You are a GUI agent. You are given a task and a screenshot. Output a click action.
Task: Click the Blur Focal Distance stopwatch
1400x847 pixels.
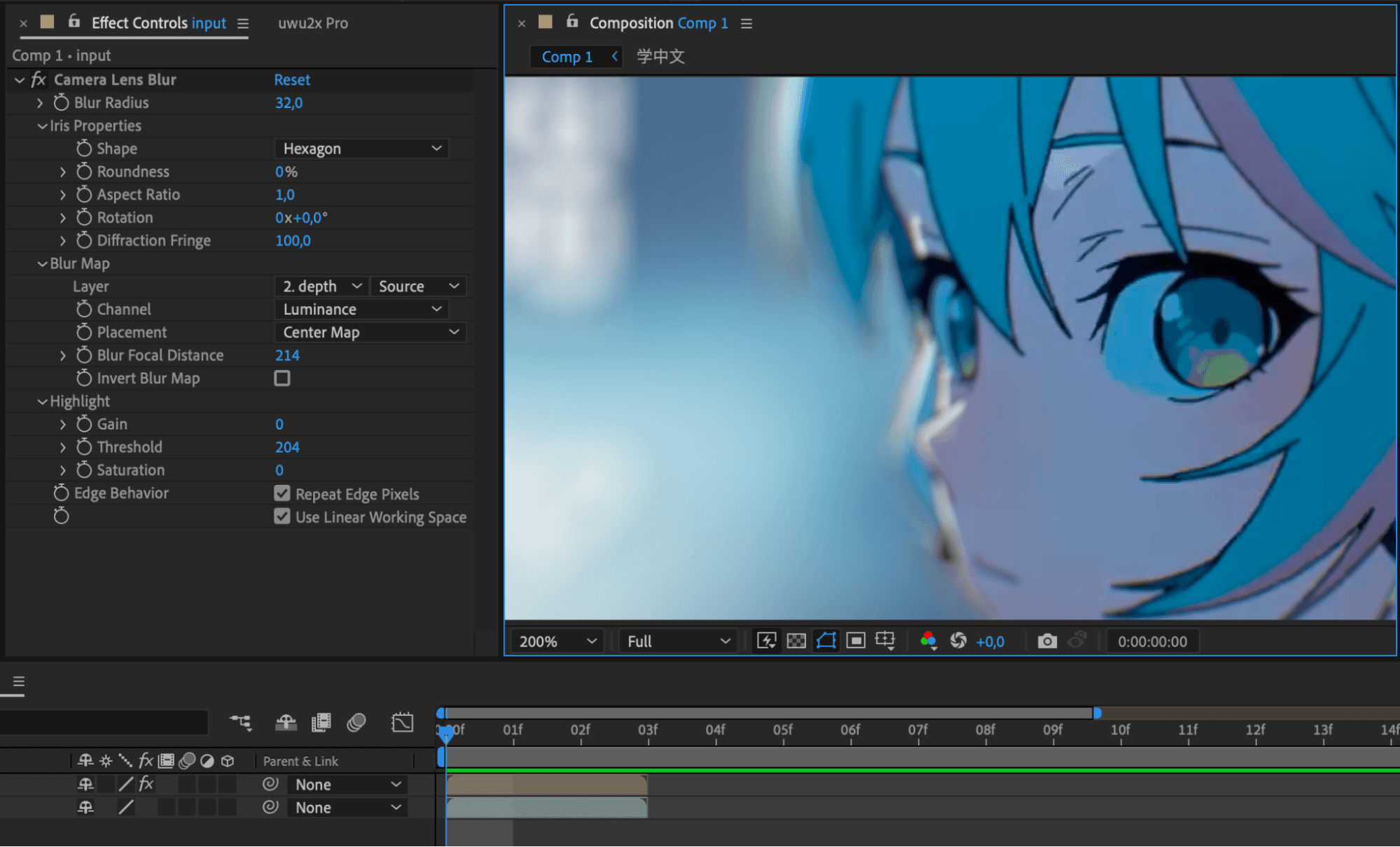tap(84, 355)
